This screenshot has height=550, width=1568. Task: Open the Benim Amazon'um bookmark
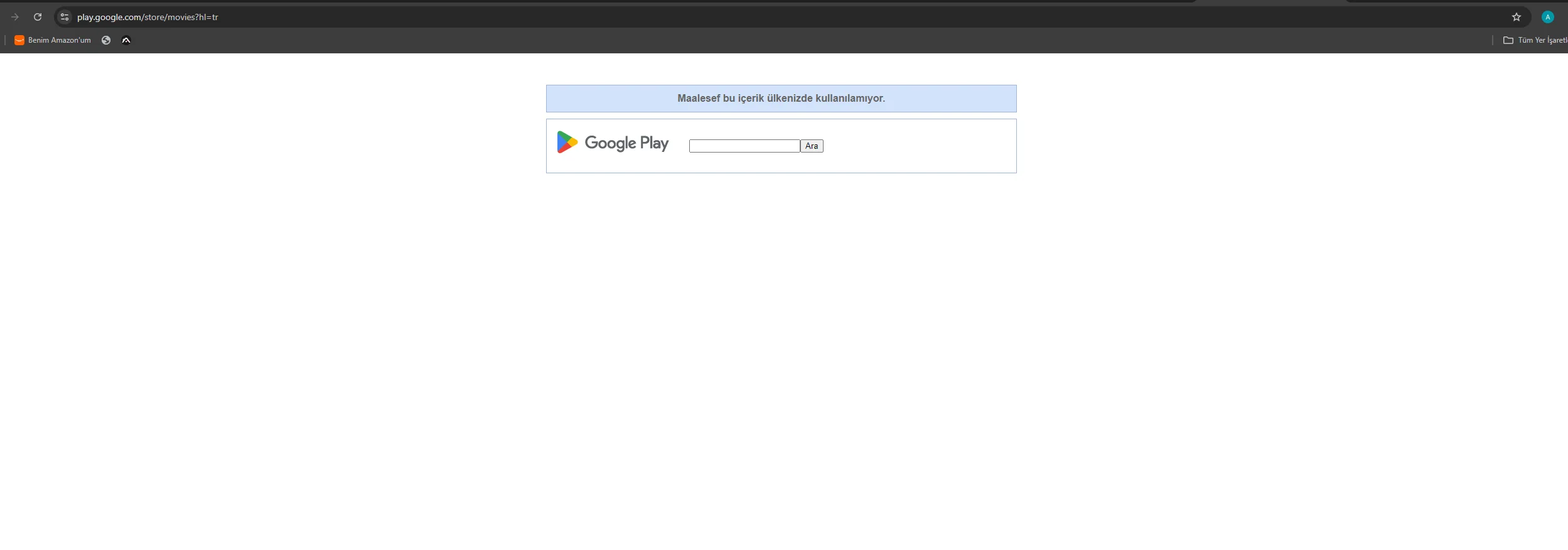[x=53, y=40]
